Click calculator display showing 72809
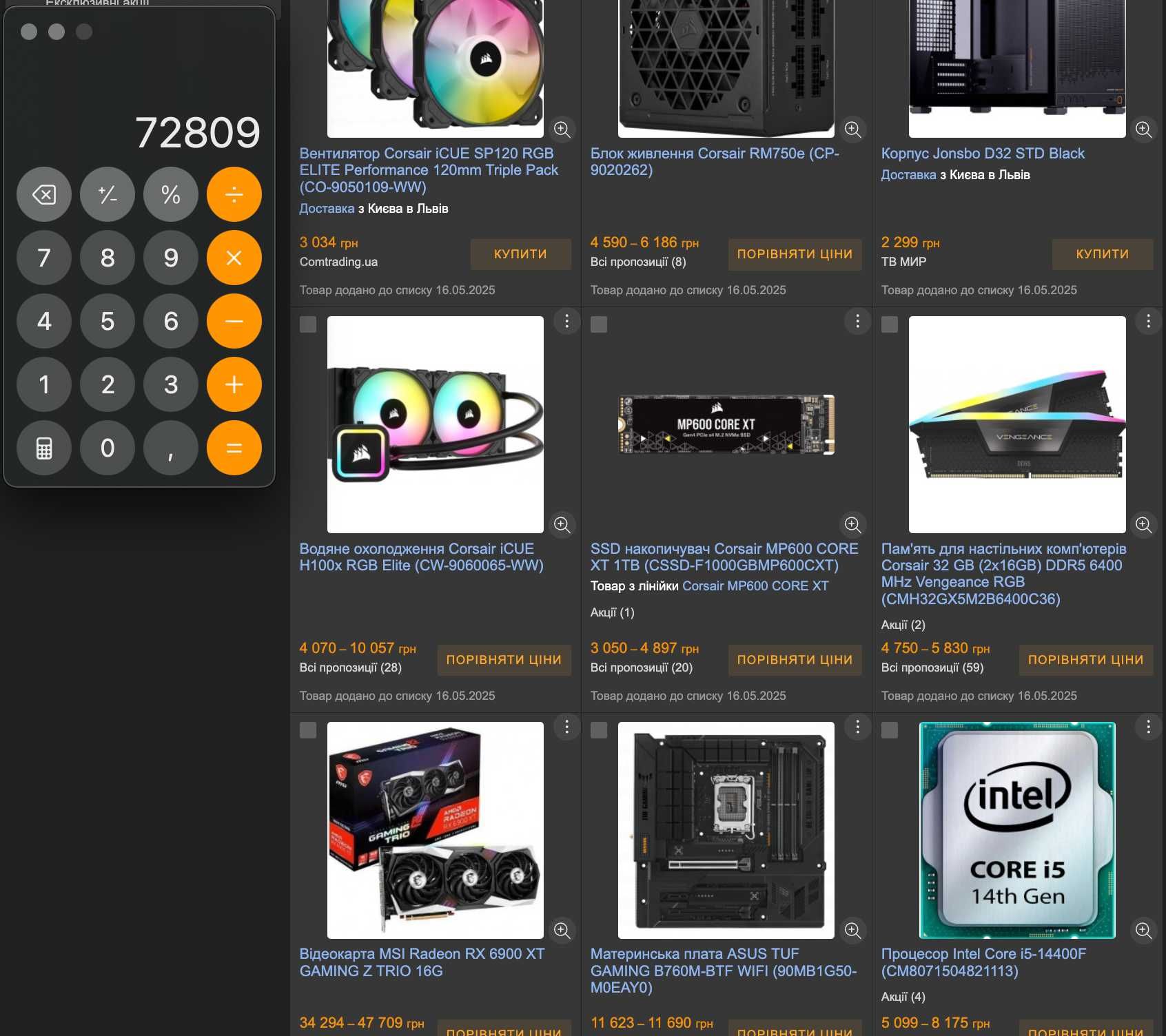This screenshot has width=1166, height=1036. [x=198, y=132]
